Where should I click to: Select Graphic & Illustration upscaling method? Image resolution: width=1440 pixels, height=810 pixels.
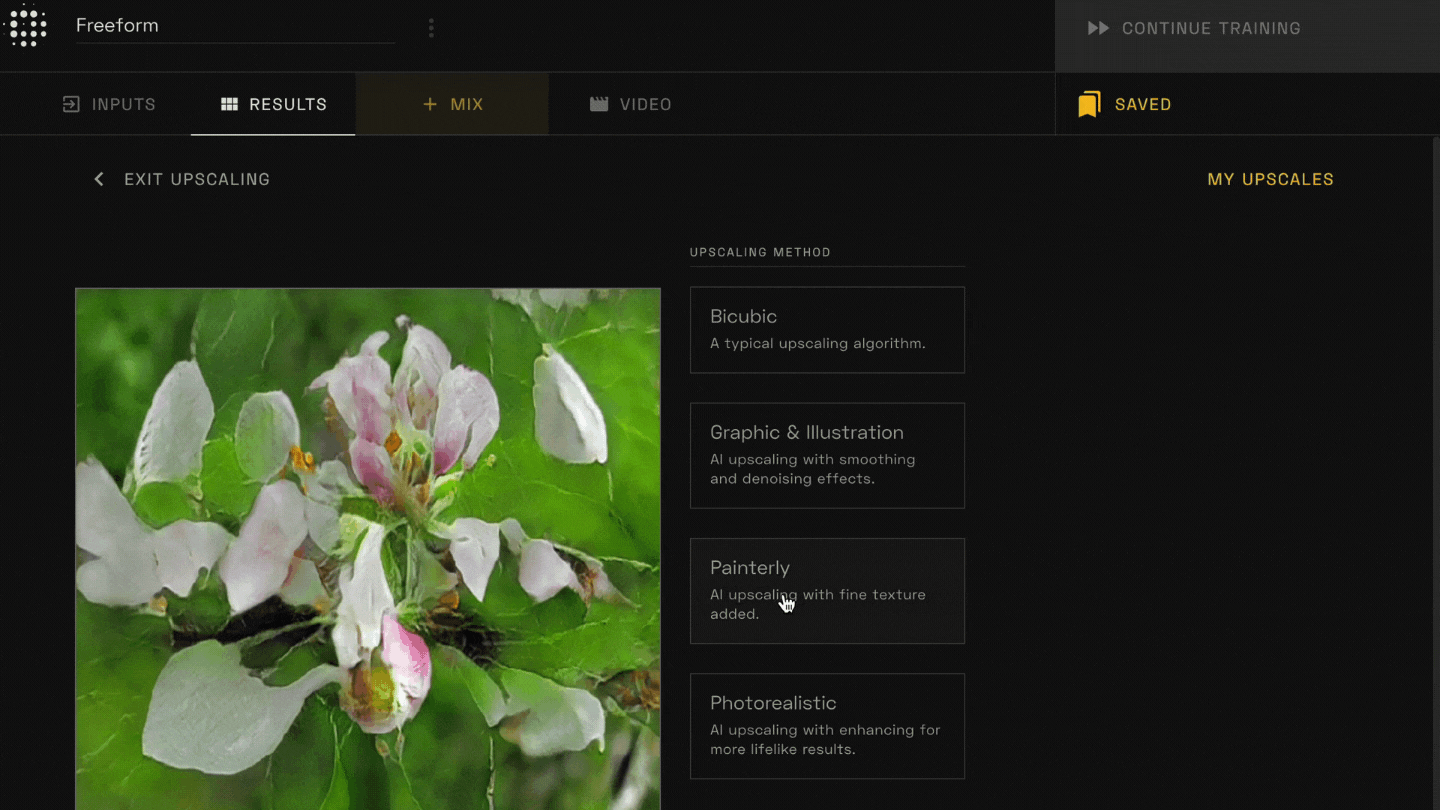click(827, 455)
